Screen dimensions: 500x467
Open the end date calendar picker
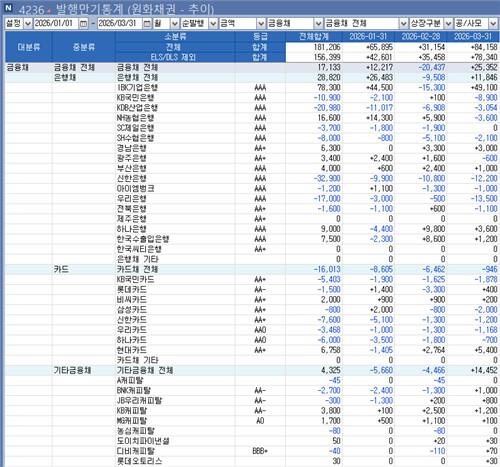pyautogui.click(x=147, y=23)
